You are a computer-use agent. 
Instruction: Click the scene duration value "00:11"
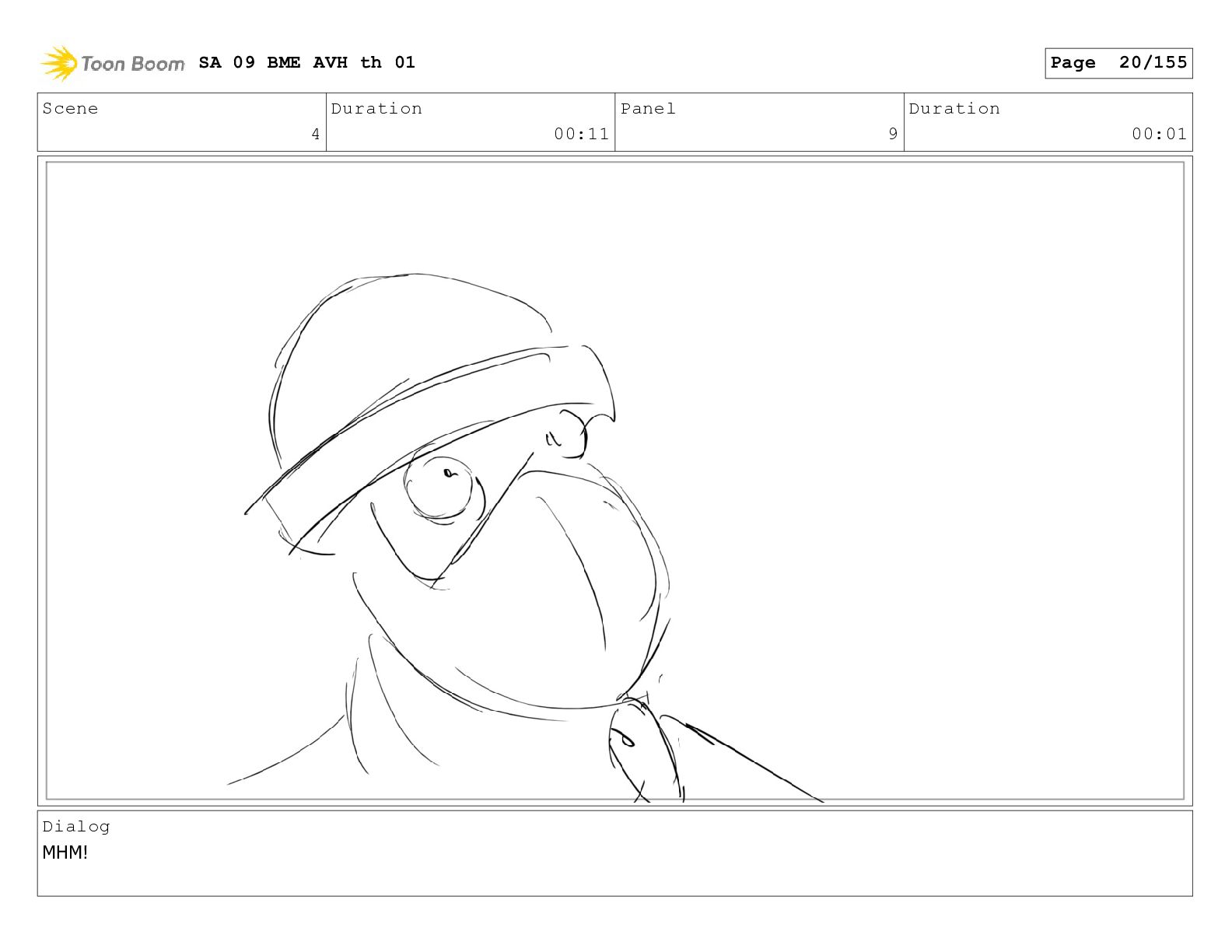pos(581,134)
